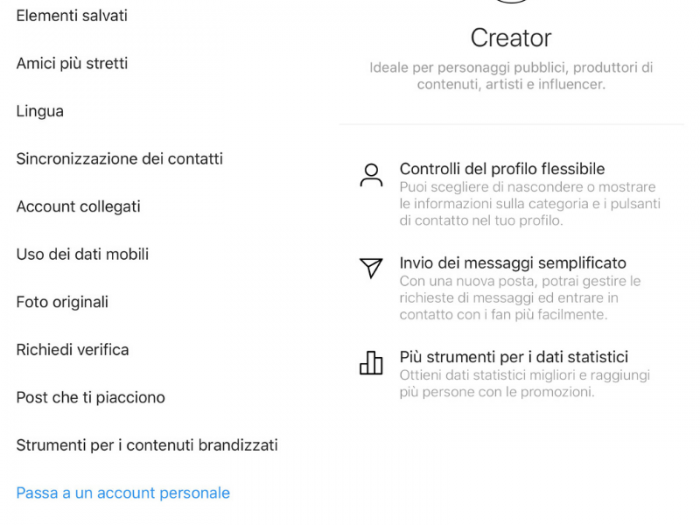Open Sincronizzazione dei contatti

click(119, 159)
